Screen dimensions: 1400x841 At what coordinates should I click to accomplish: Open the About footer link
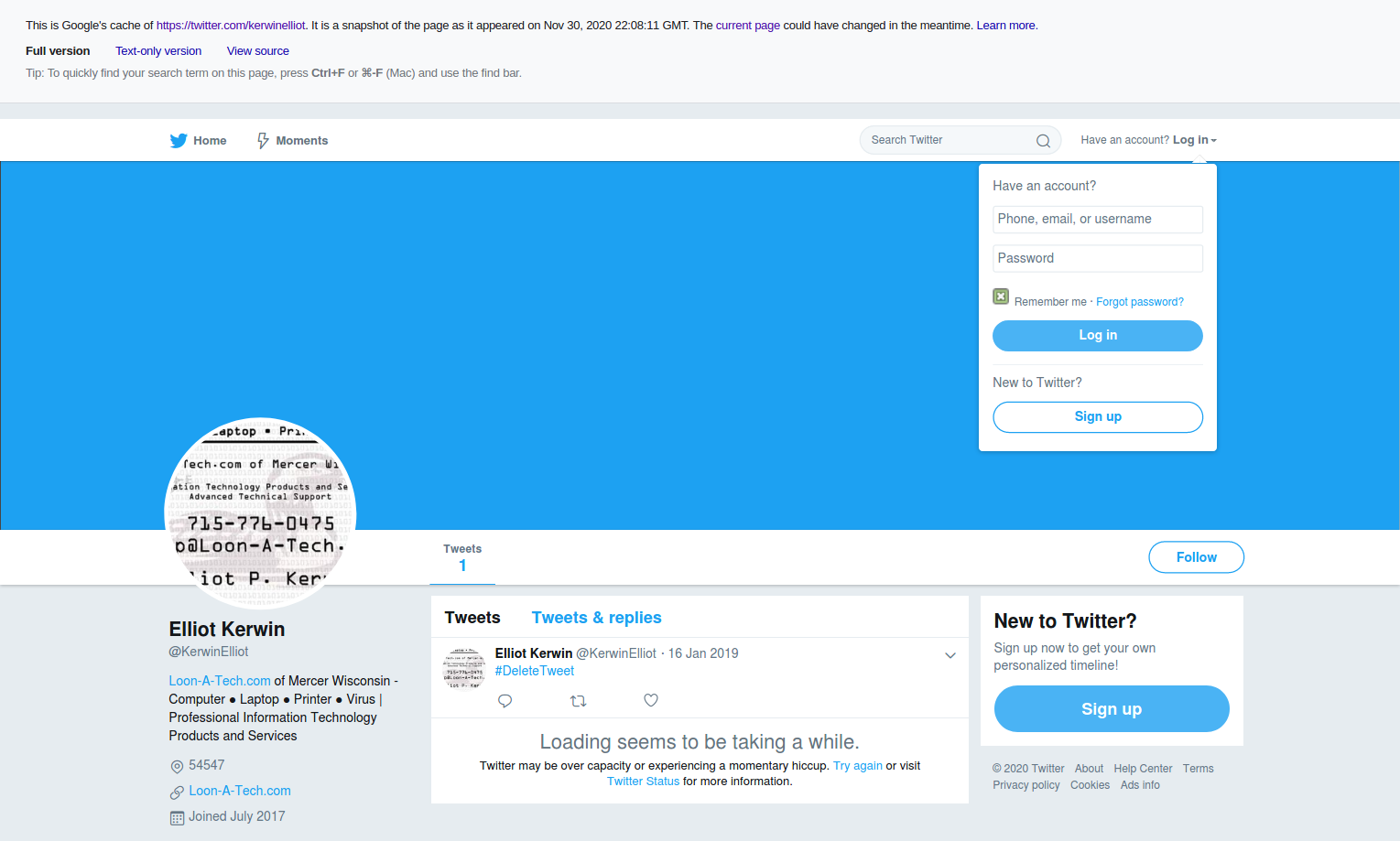click(1089, 769)
